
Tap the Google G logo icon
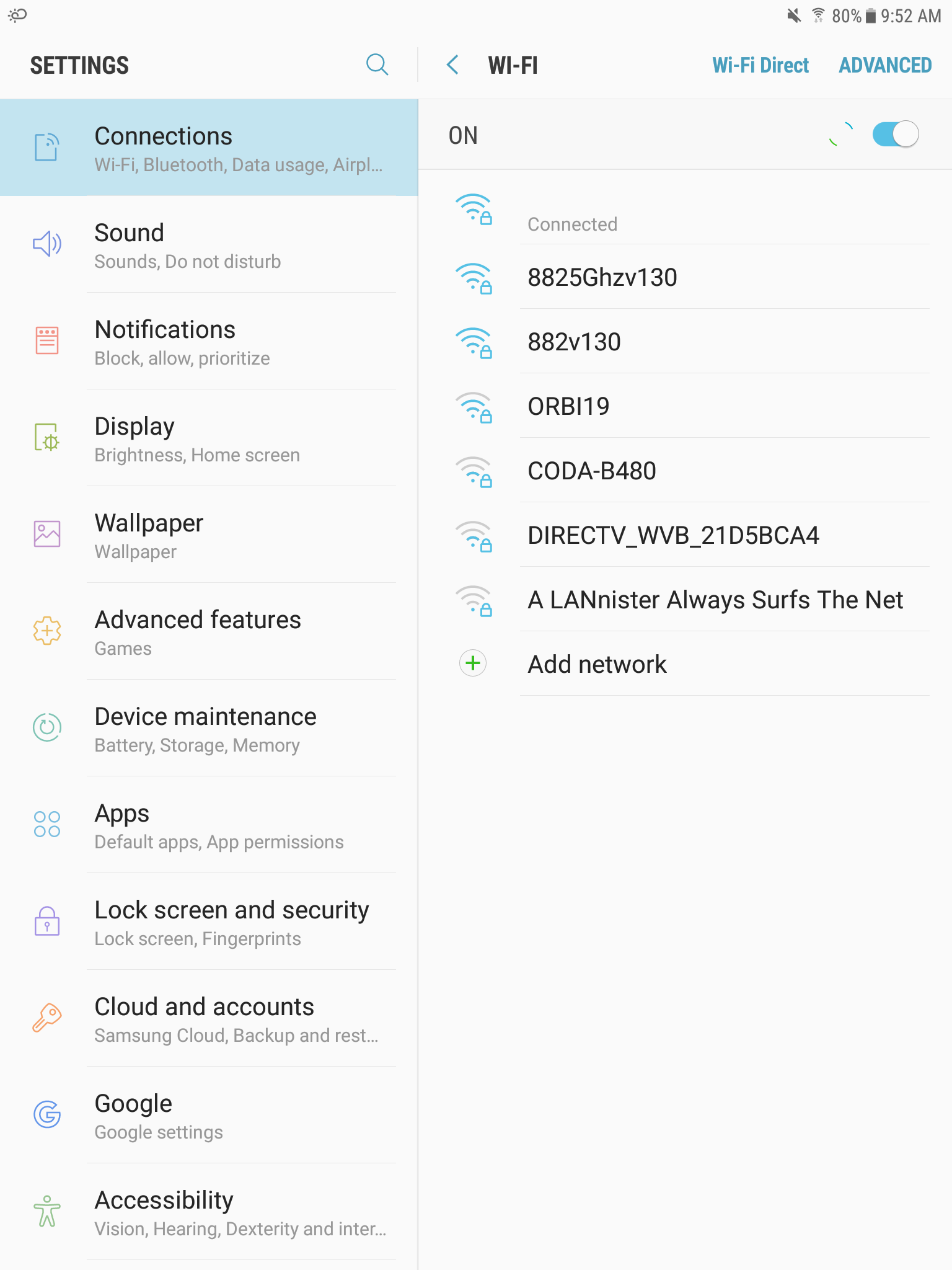point(47,1114)
